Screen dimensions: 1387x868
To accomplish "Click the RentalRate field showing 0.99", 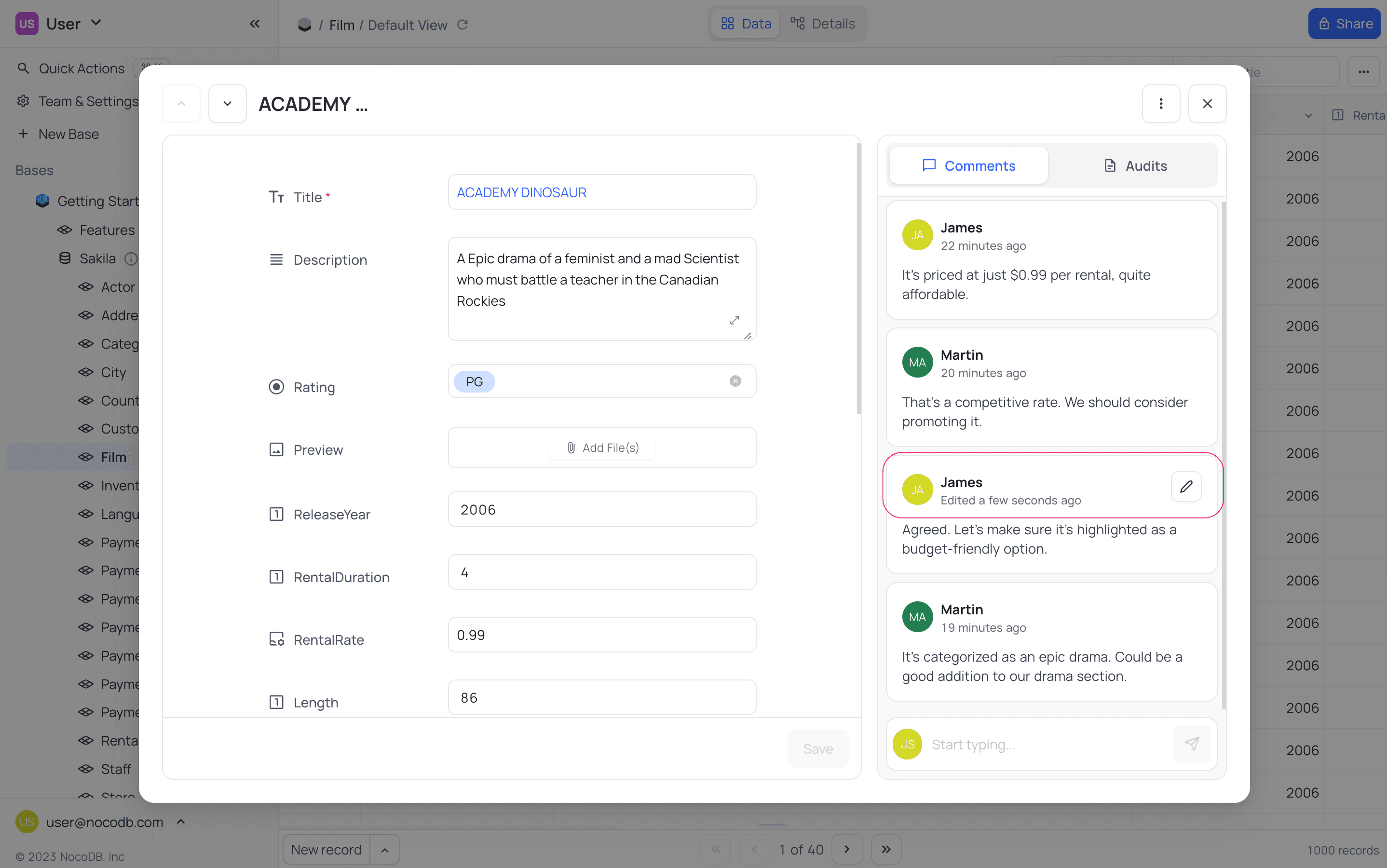I will 602,635.
